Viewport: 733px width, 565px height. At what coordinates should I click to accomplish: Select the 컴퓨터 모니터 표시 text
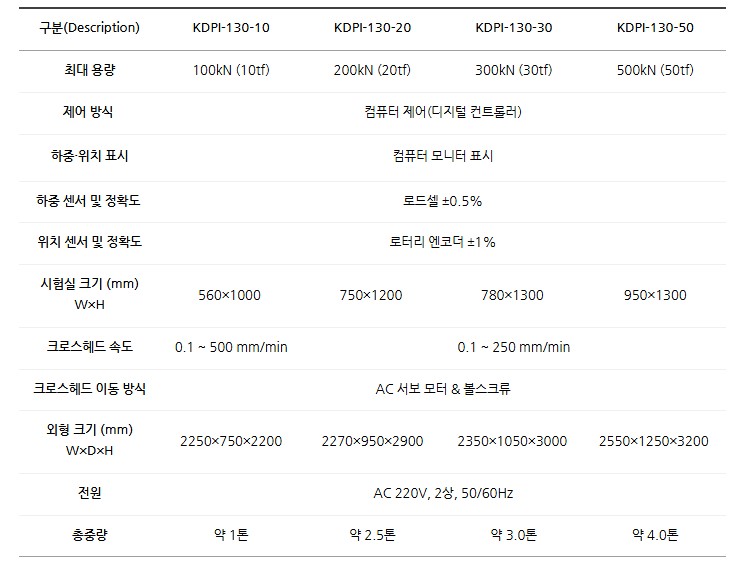point(443,156)
